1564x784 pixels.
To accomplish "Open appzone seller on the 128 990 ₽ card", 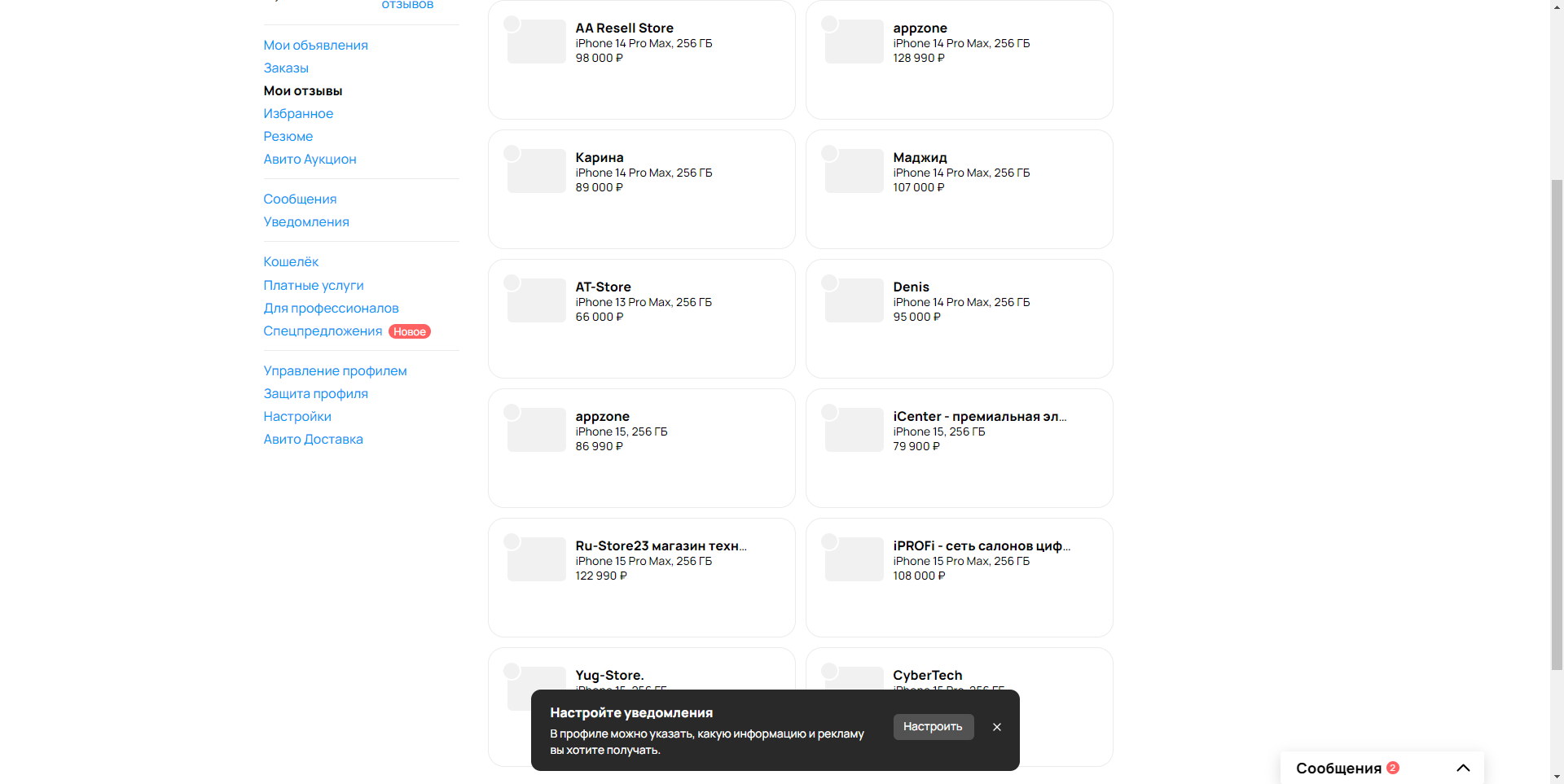I will point(920,28).
